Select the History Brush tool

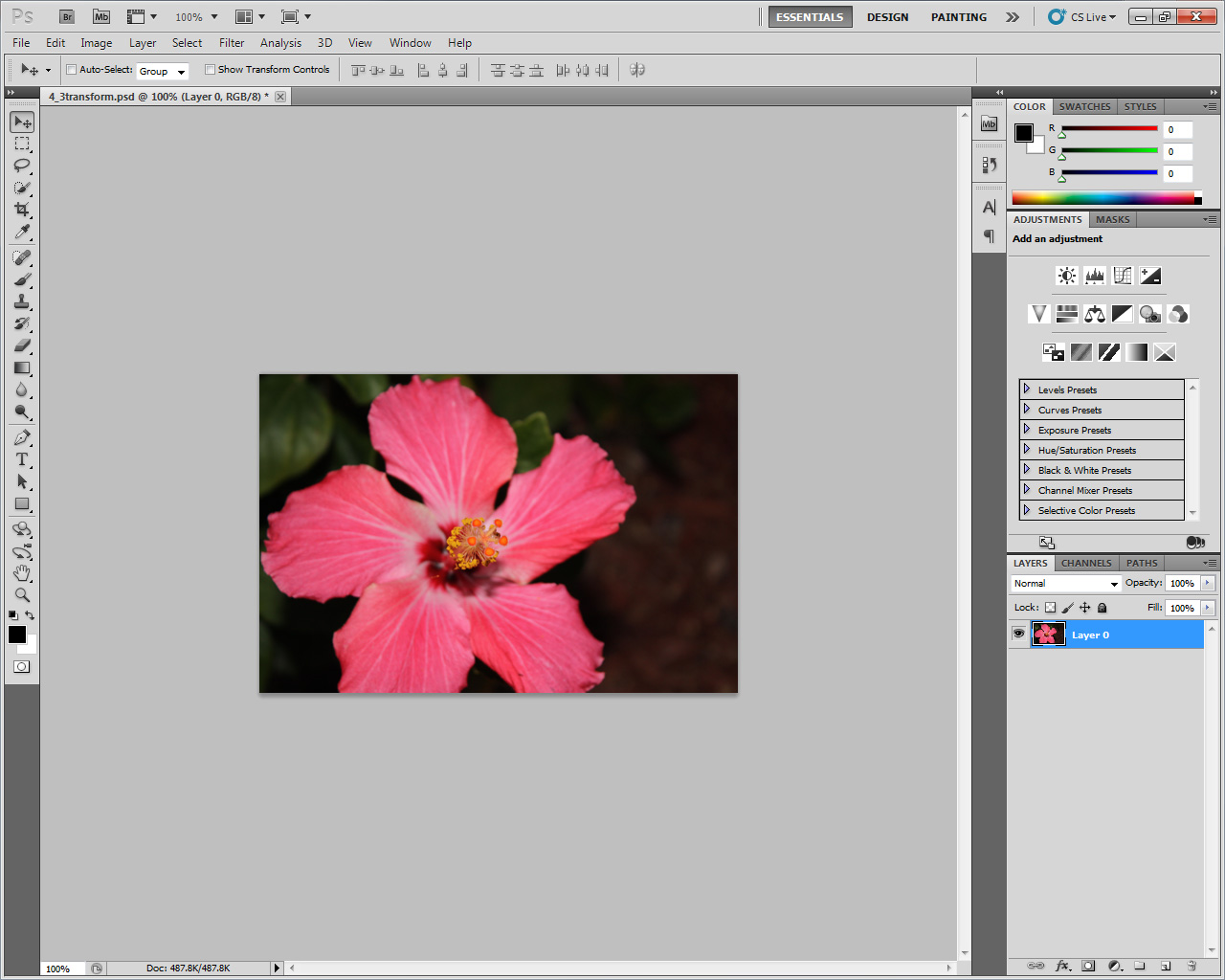click(22, 323)
